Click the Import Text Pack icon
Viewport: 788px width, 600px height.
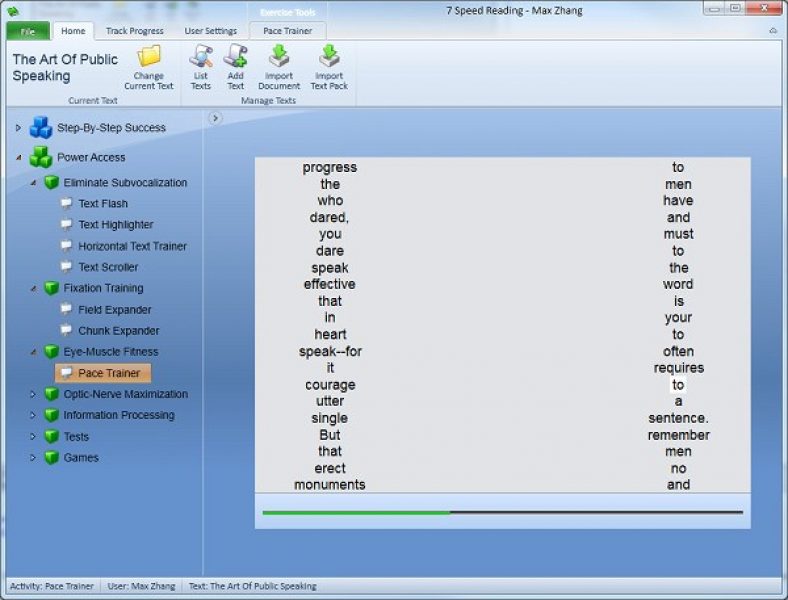[329, 57]
